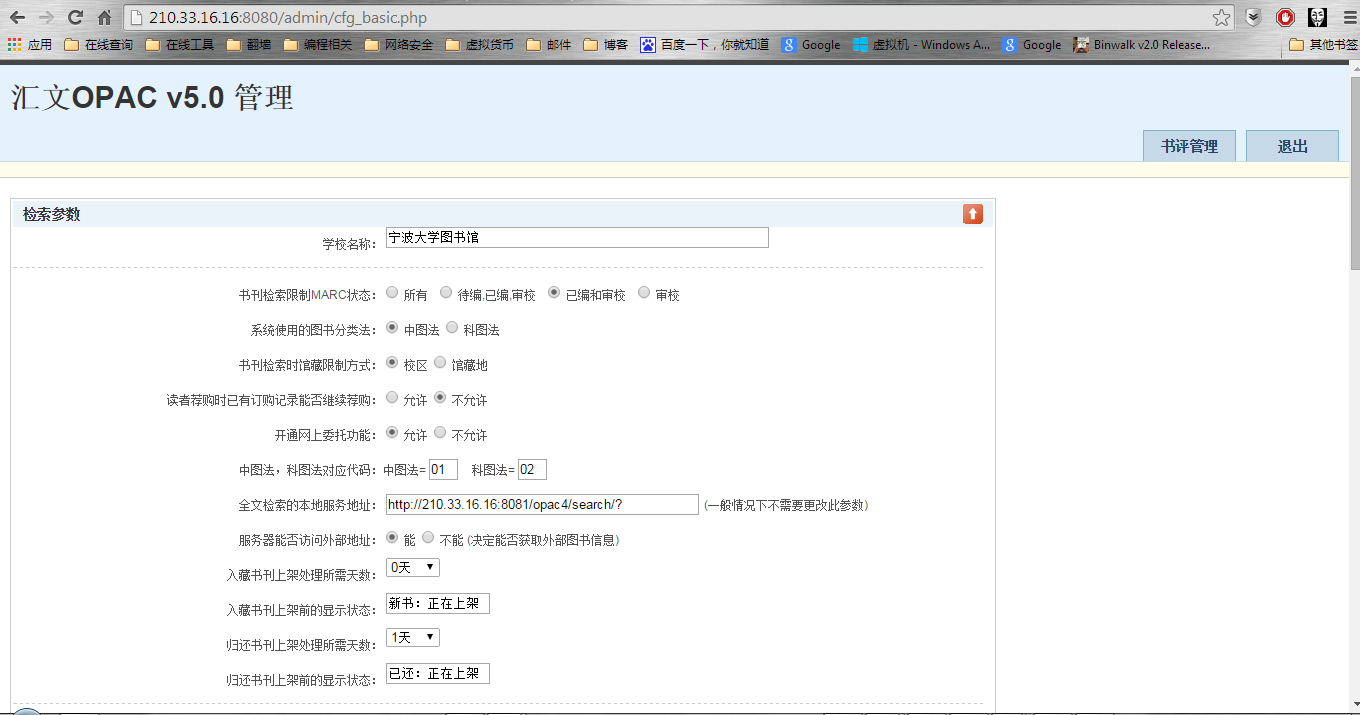The height and width of the screenshot is (715, 1360).
Task: Select 不能 for 服务器访问外部地址
Action: coord(428,538)
